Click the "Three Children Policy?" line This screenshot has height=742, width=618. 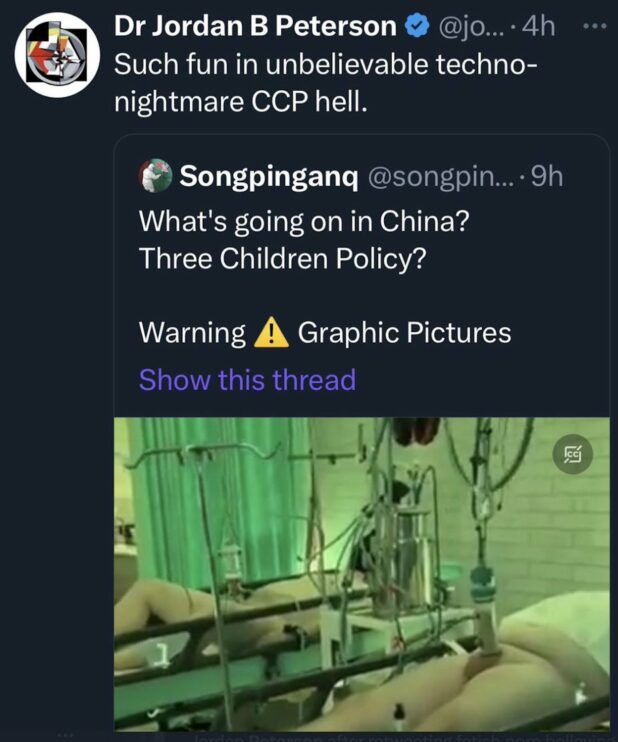click(282, 257)
